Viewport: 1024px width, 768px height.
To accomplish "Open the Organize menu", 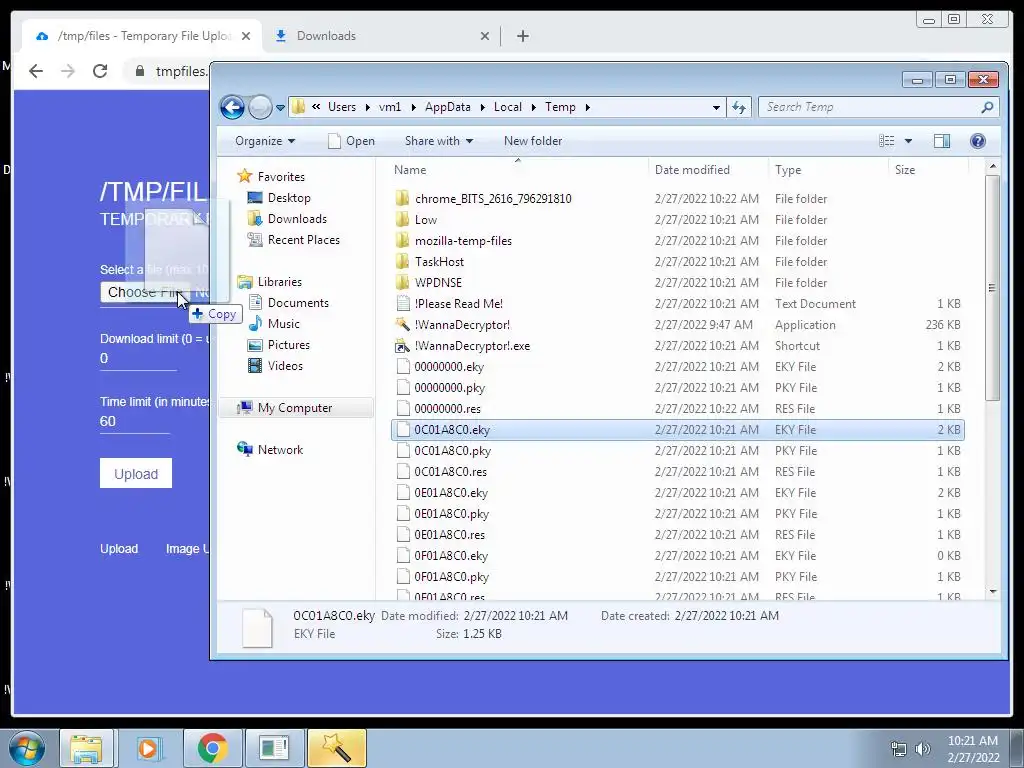I will 264,141.
